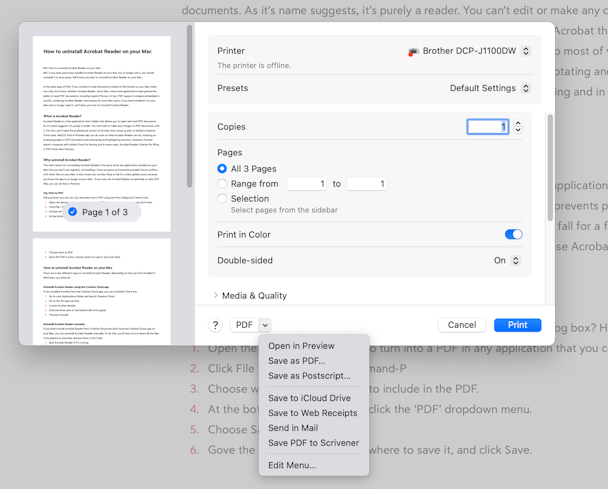Click the 'Copies' label
The image size is (608, 489).
point(231,127)
